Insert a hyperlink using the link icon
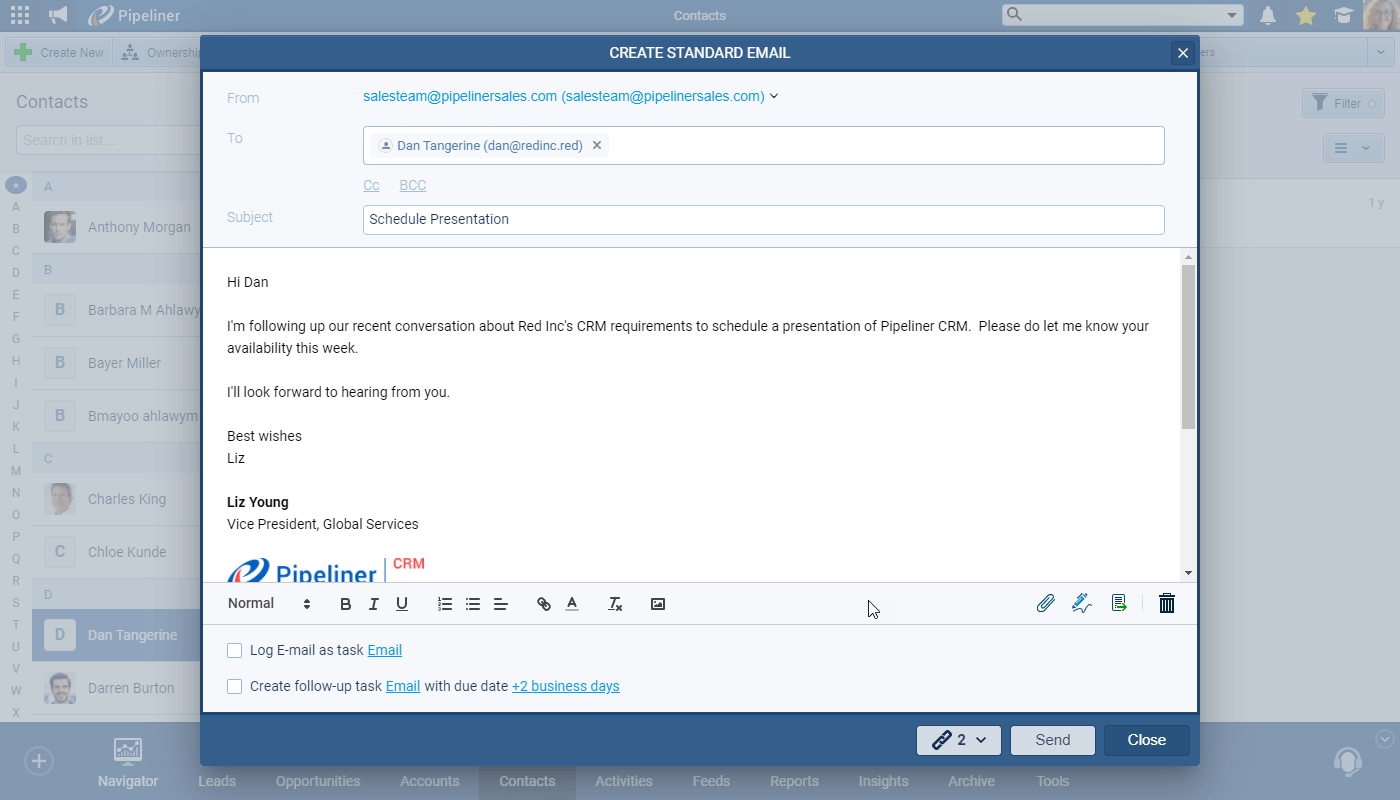 543,603
